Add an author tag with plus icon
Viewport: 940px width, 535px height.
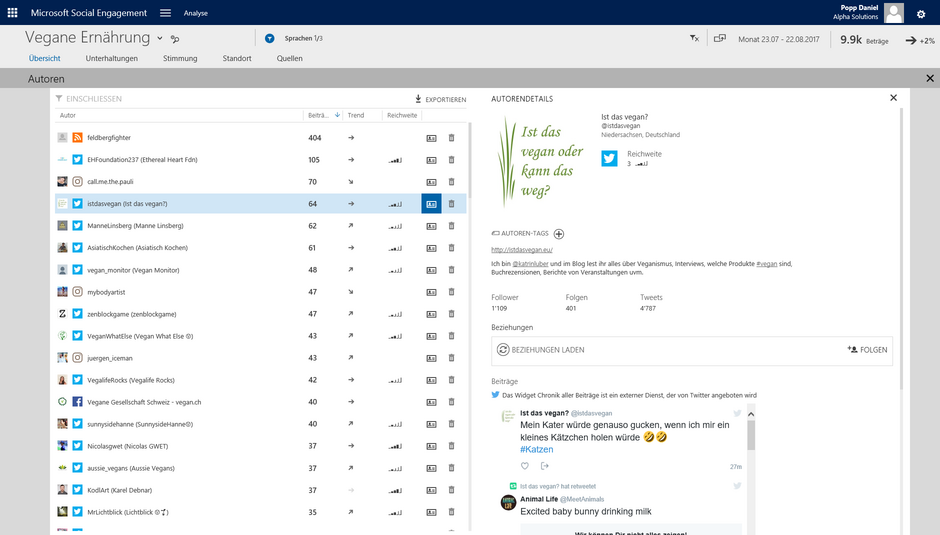(559, 234)
